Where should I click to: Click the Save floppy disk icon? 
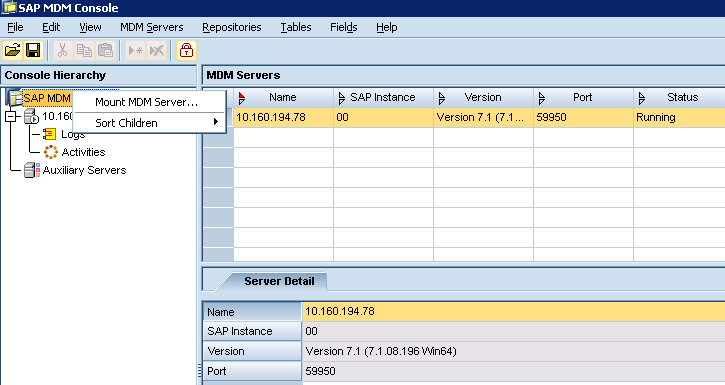click(33, 50)
